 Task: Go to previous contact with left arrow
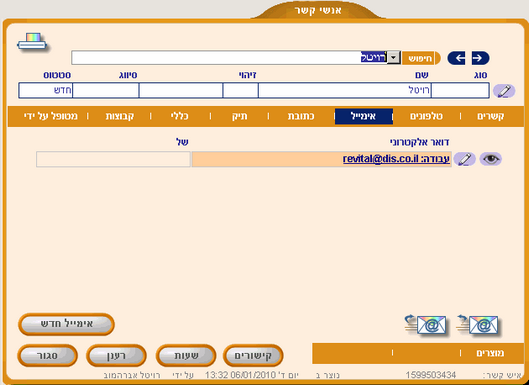pos(456,58)
